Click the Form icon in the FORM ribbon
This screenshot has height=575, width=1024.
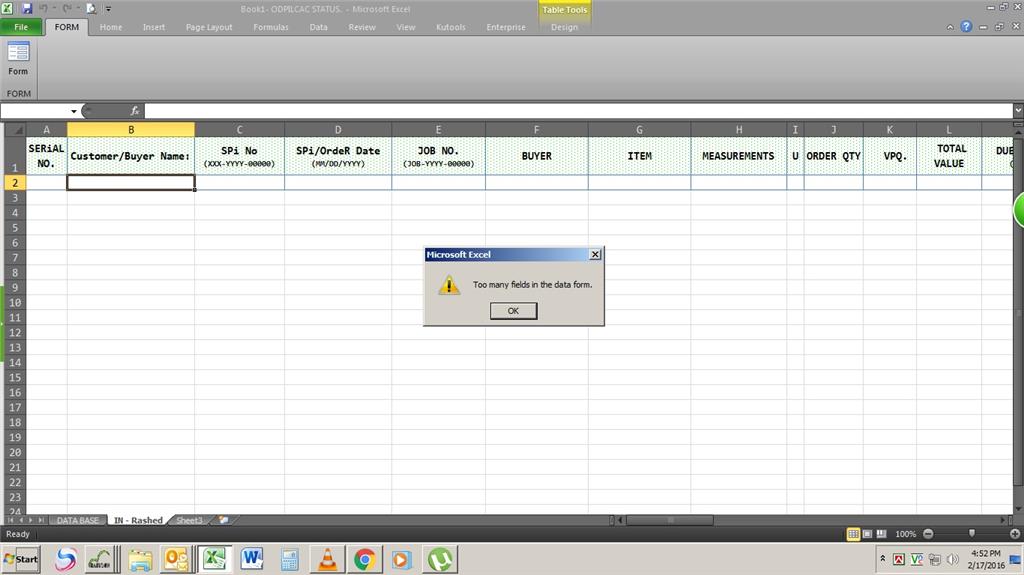18,59
